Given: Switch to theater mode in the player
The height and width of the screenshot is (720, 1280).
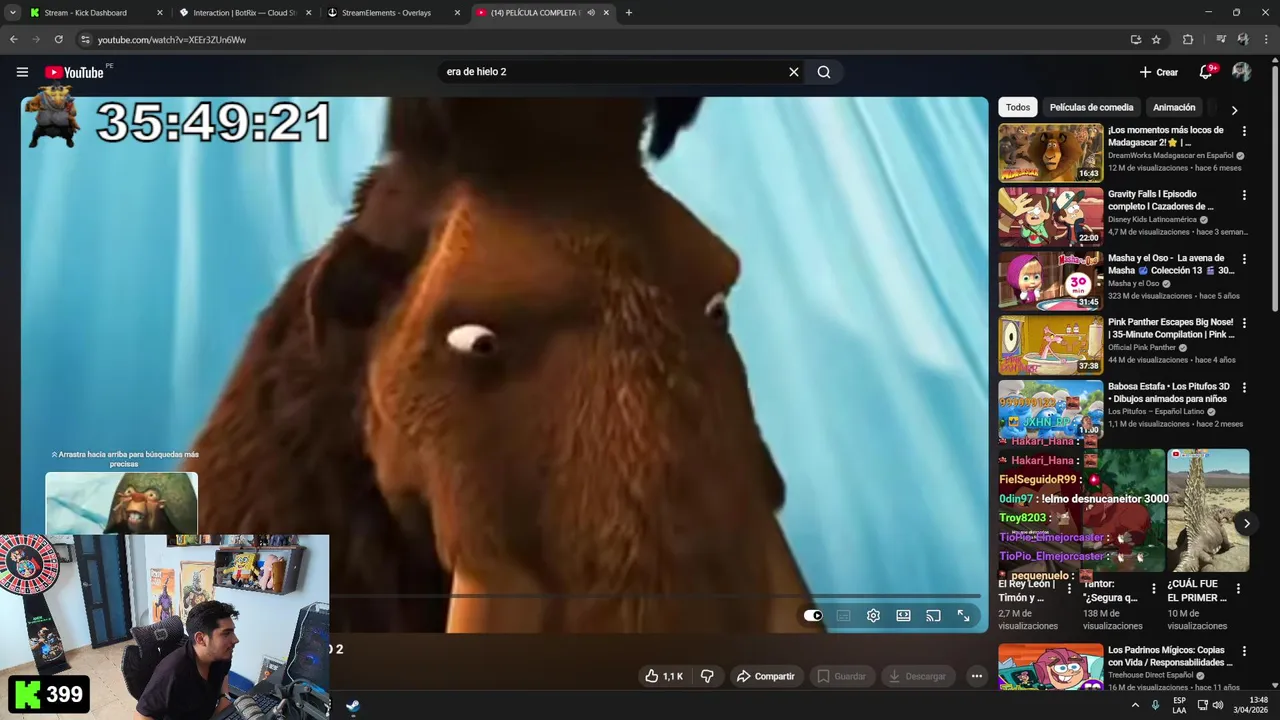Looking at the screenshot, I should tap(903, 616).
